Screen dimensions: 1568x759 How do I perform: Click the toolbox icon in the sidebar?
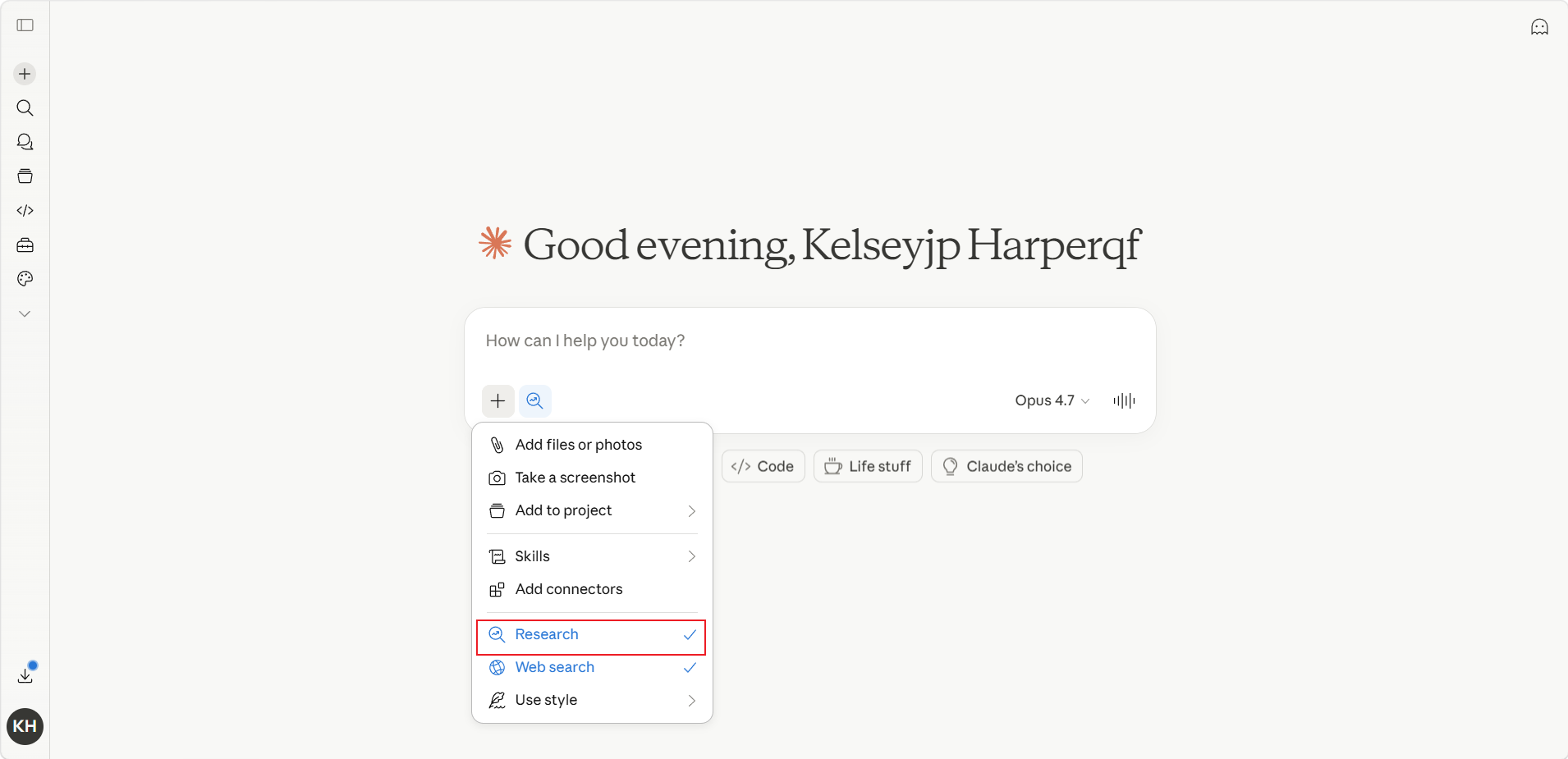(25, 245)
